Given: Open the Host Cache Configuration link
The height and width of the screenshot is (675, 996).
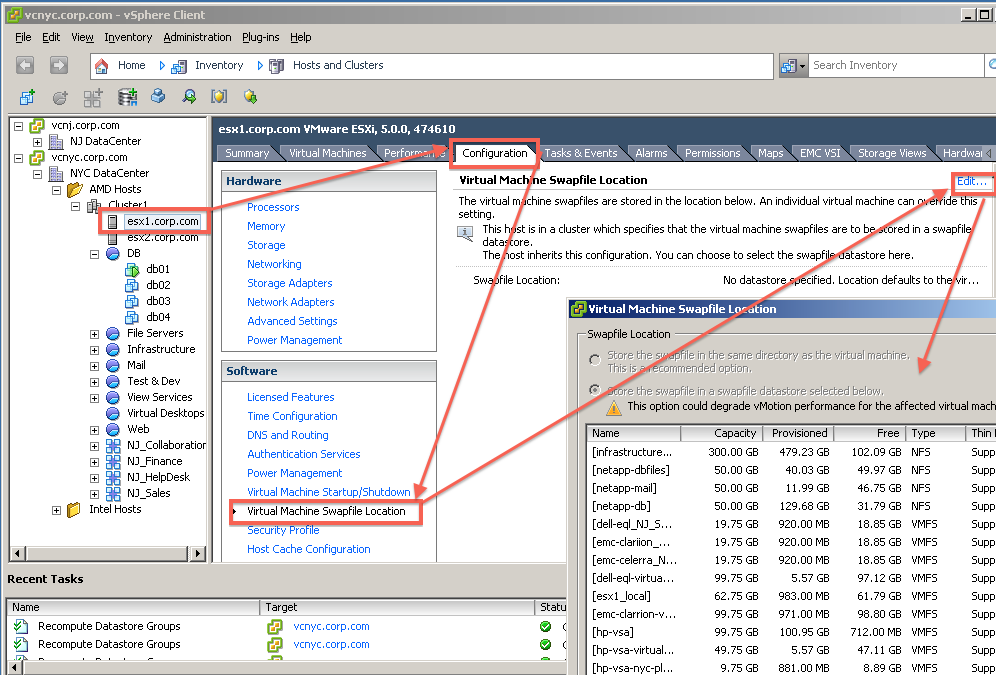Looking at the screenshot, I should coord(309,549).
